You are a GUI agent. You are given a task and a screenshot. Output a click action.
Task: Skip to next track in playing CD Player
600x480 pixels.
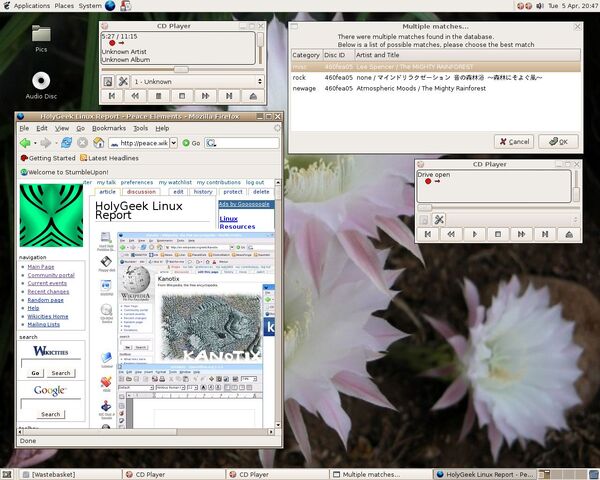pyautogui.click(x=229, y=96)
